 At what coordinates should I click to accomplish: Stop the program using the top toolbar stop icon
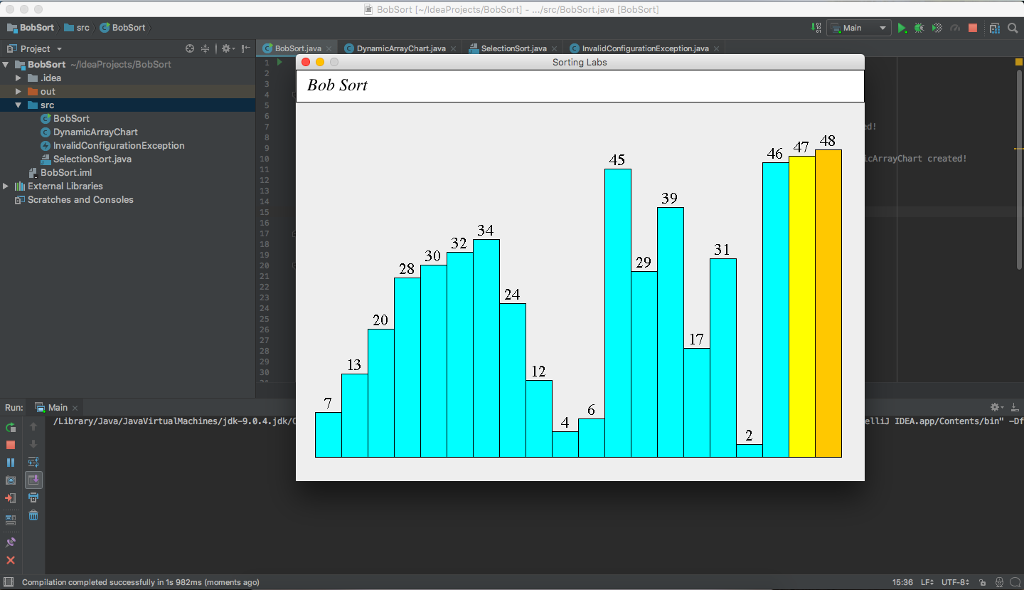point(972,28)
